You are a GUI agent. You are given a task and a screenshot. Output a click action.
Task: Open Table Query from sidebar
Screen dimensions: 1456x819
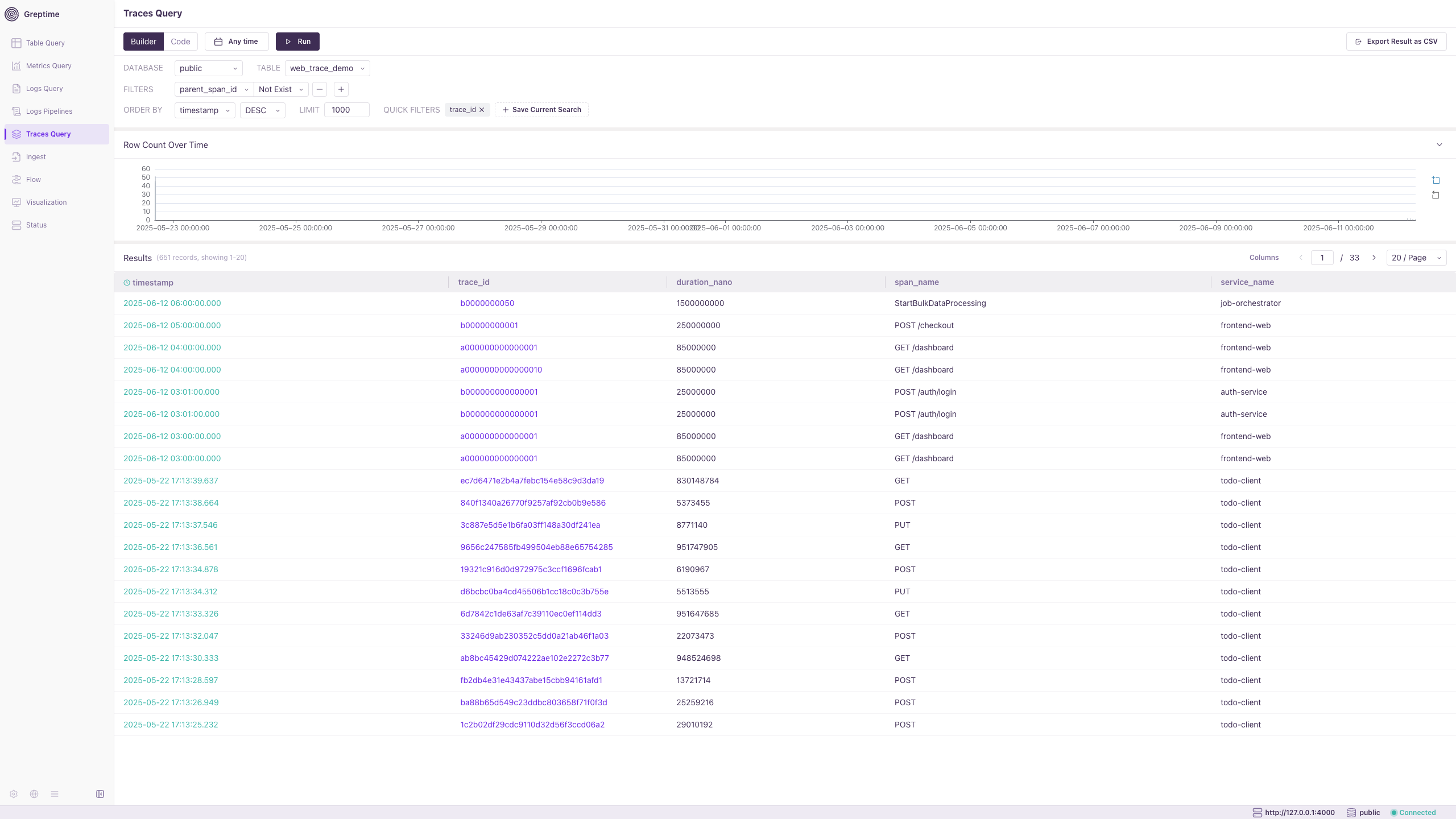click(45, 43)
